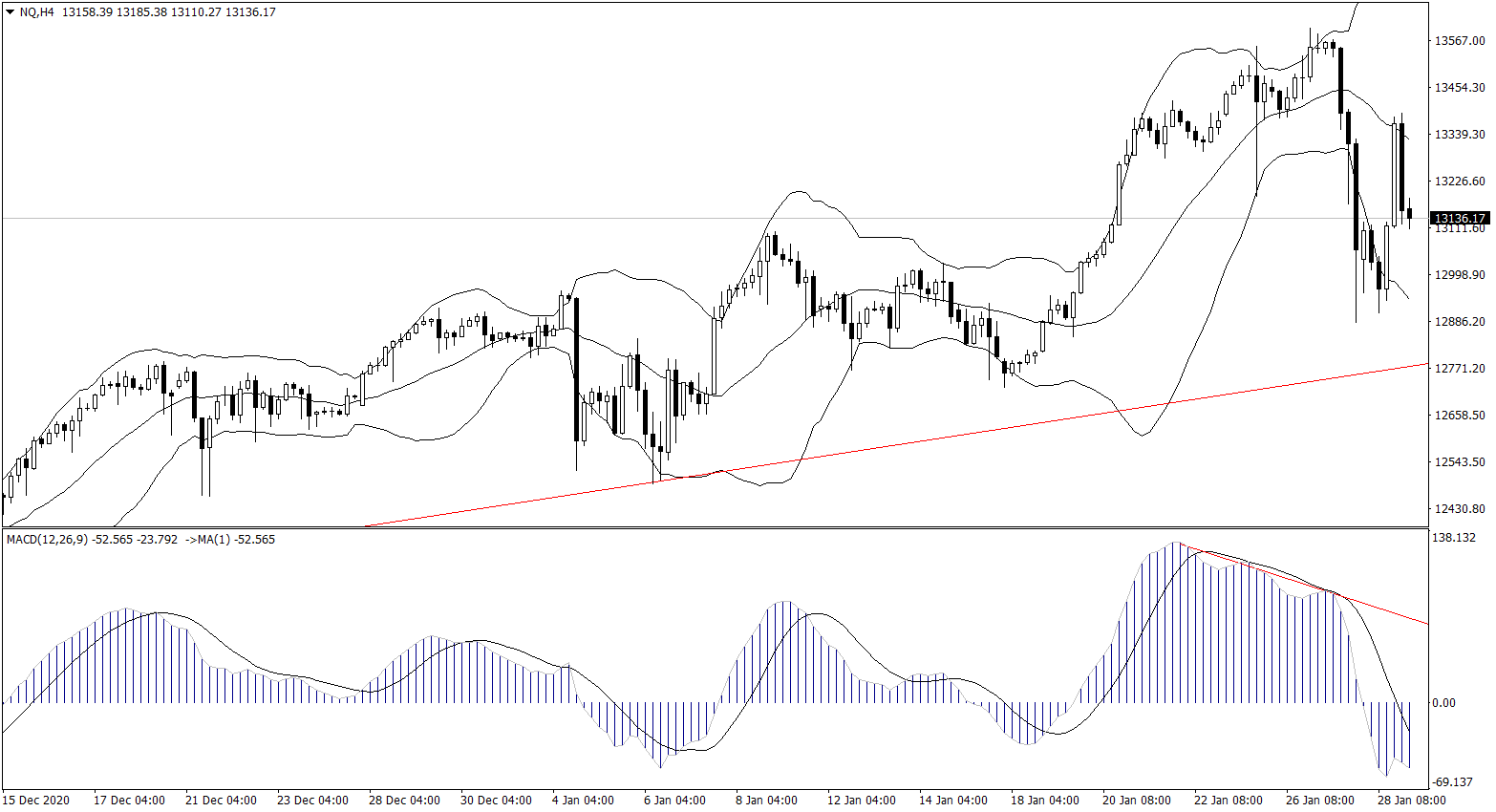Click the 12771.20 price scale label

click(x=1460, y=369)
